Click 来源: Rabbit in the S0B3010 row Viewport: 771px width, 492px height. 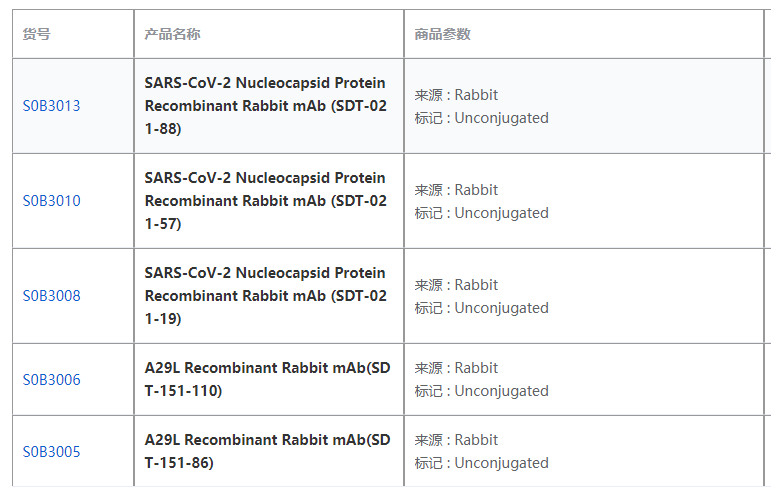(457, 190)
